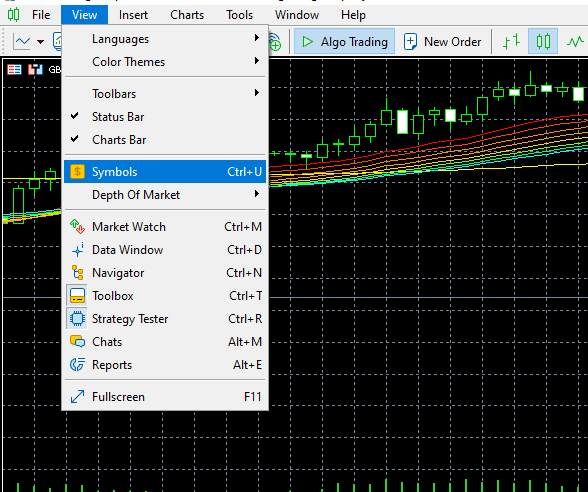The width and height of the screenshot is (588, 492).
Task: Open the chart type dropdown arrow
Action: pos(40,42)
